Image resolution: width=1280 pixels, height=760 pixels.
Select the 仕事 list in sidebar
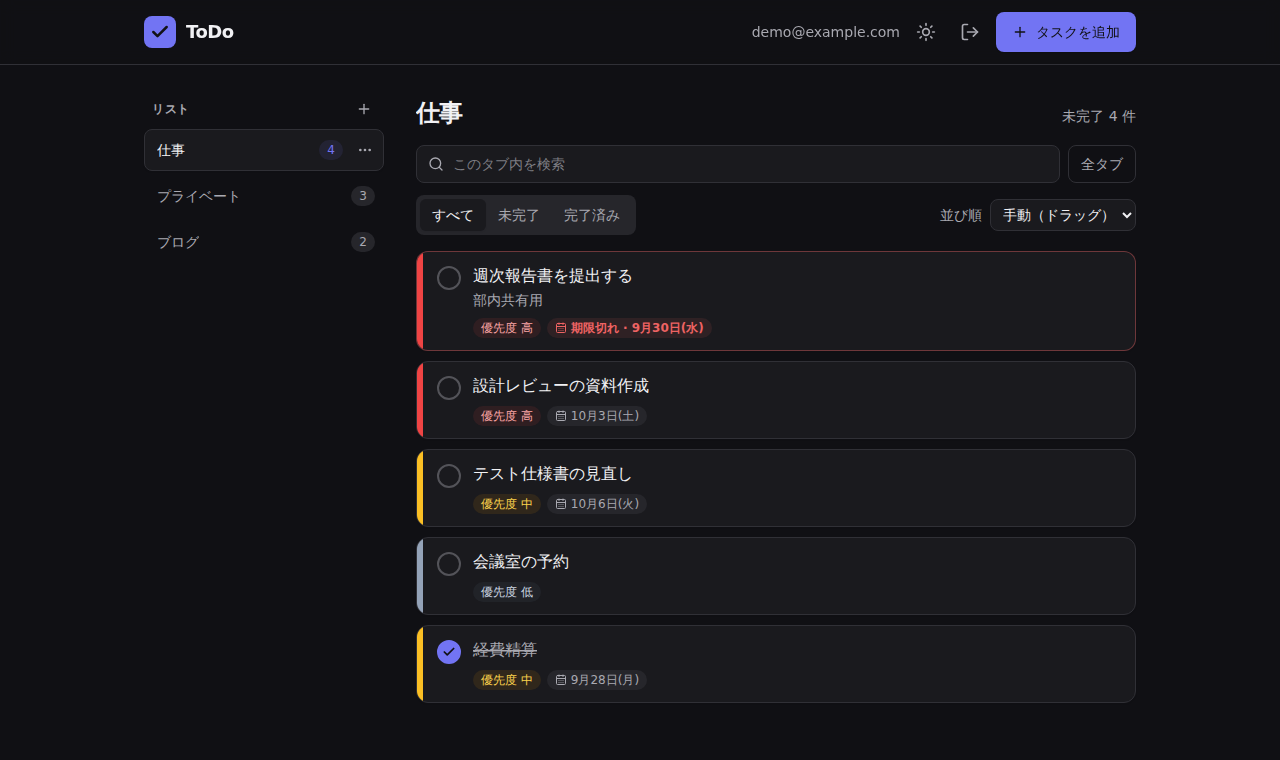(x=264, y=150)
